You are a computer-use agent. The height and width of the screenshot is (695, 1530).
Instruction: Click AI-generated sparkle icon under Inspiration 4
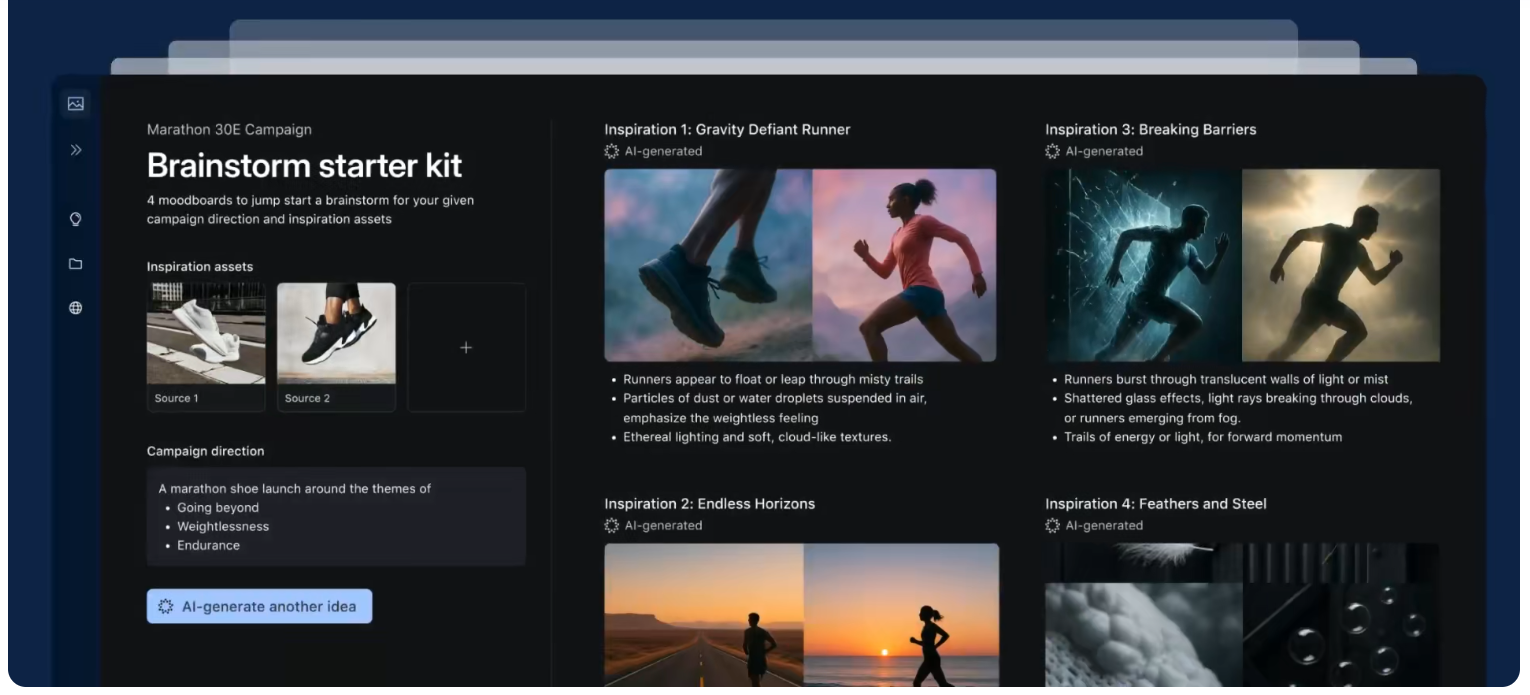pyautogui.click(x=1053, y=526)
